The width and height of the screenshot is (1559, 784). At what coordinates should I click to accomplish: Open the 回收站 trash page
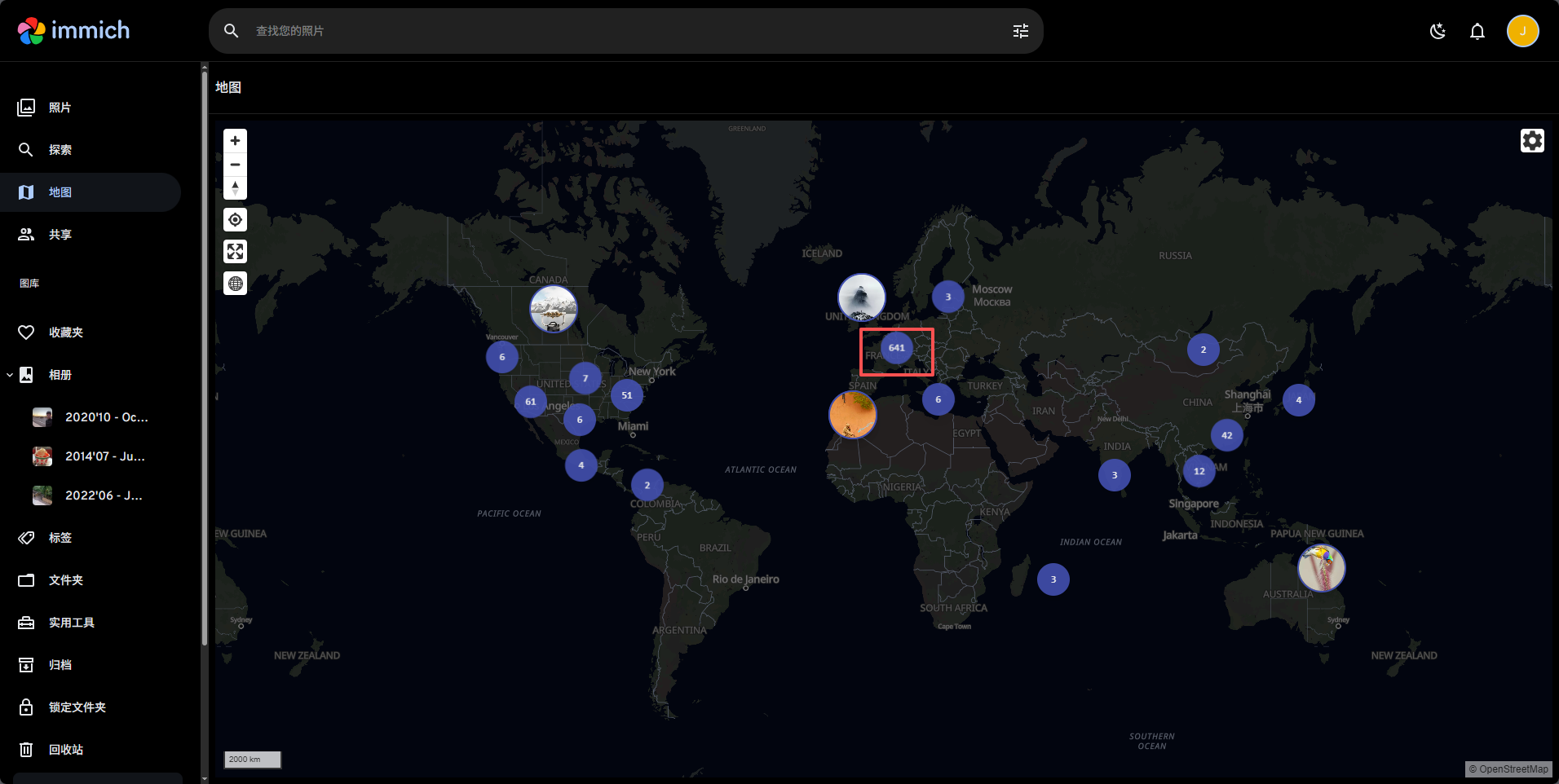click(91, 750)
